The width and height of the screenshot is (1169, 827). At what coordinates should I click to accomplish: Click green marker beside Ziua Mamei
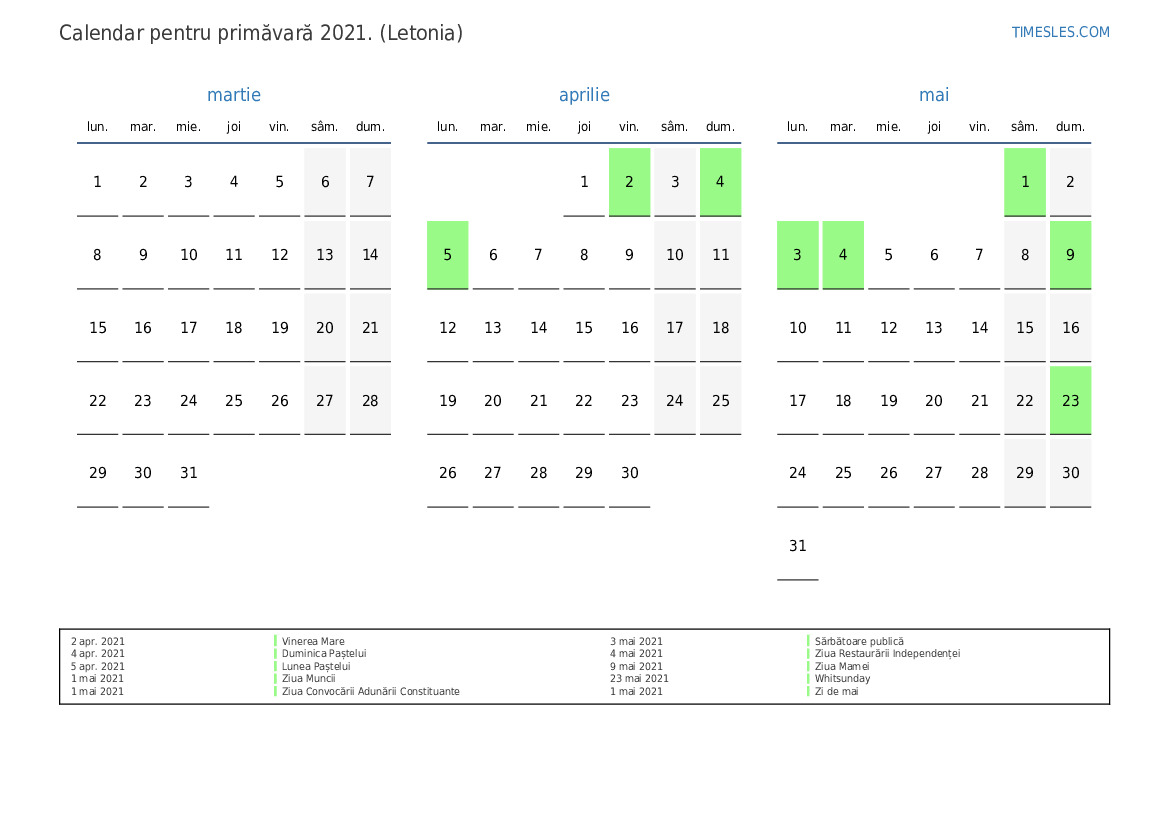tap(808, 666)
